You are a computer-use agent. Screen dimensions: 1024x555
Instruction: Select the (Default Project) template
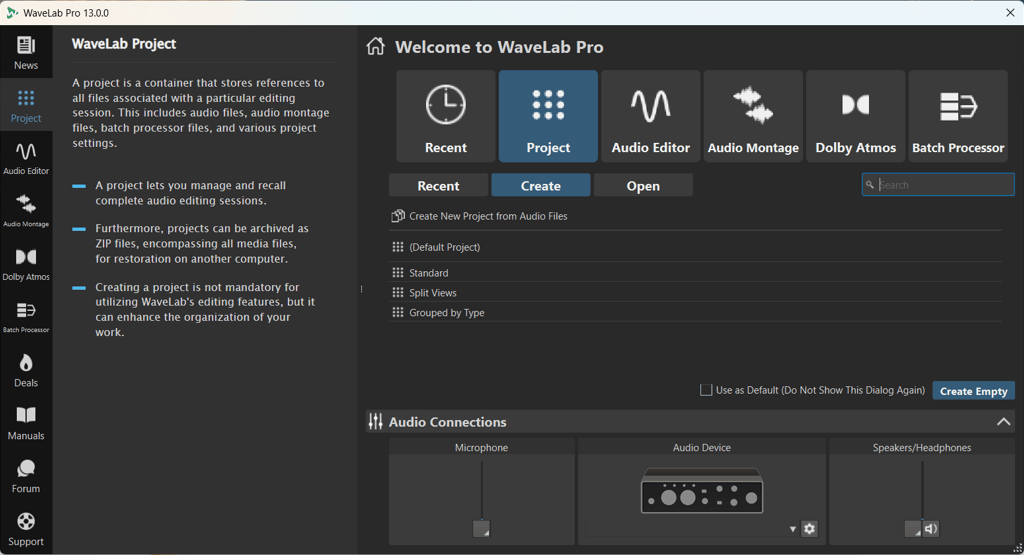click(x=696, y=247)
